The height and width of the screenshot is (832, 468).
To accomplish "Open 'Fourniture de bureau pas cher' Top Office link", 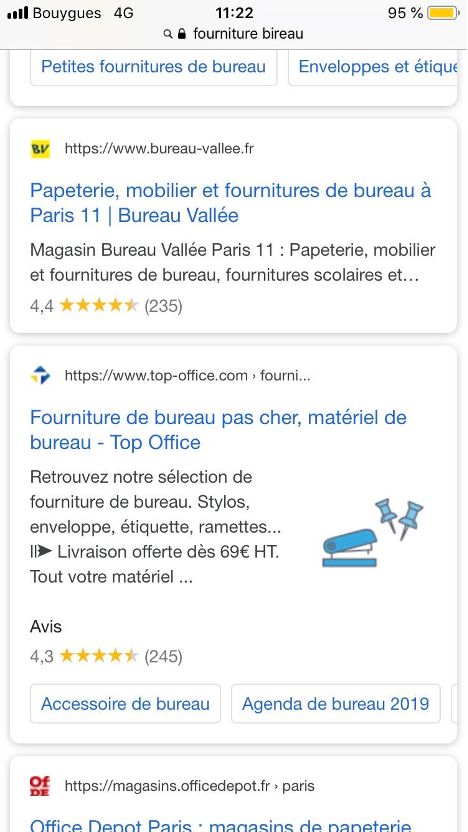I will (218, 430).
